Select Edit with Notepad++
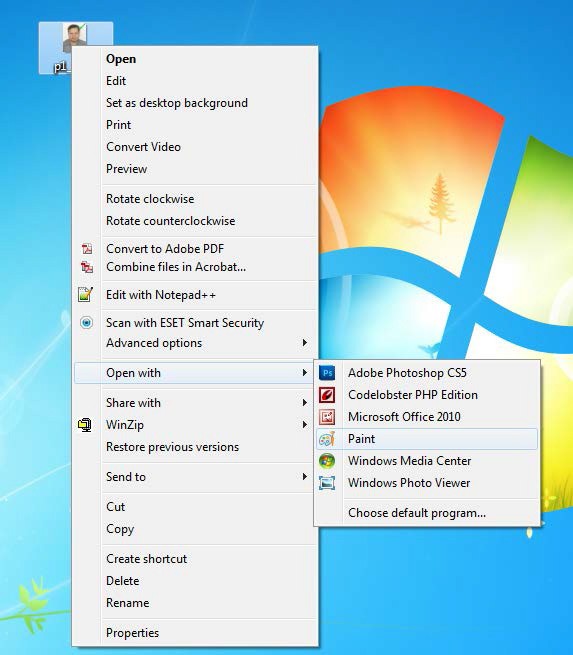This screenshot has height=655, width=573. (x=195, y=295)
